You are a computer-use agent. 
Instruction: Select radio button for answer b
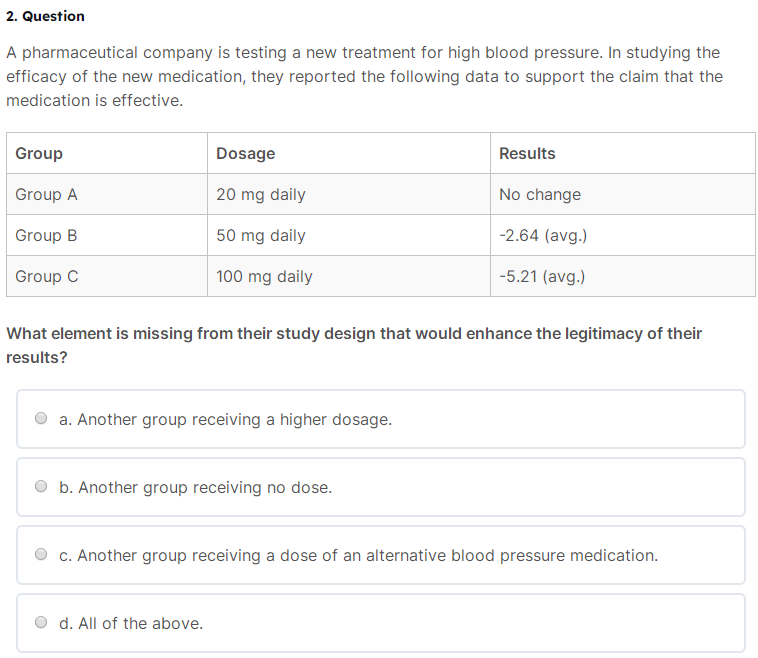coord(41,486)
